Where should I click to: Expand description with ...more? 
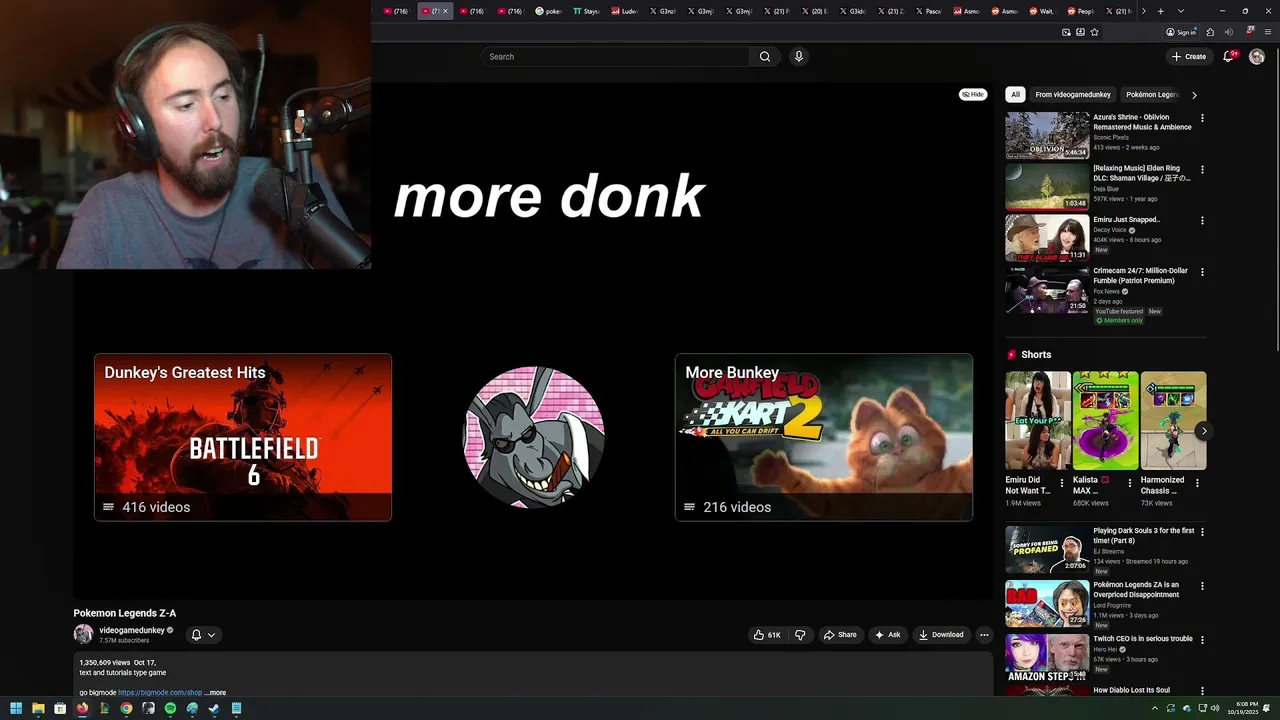[215, 693]
